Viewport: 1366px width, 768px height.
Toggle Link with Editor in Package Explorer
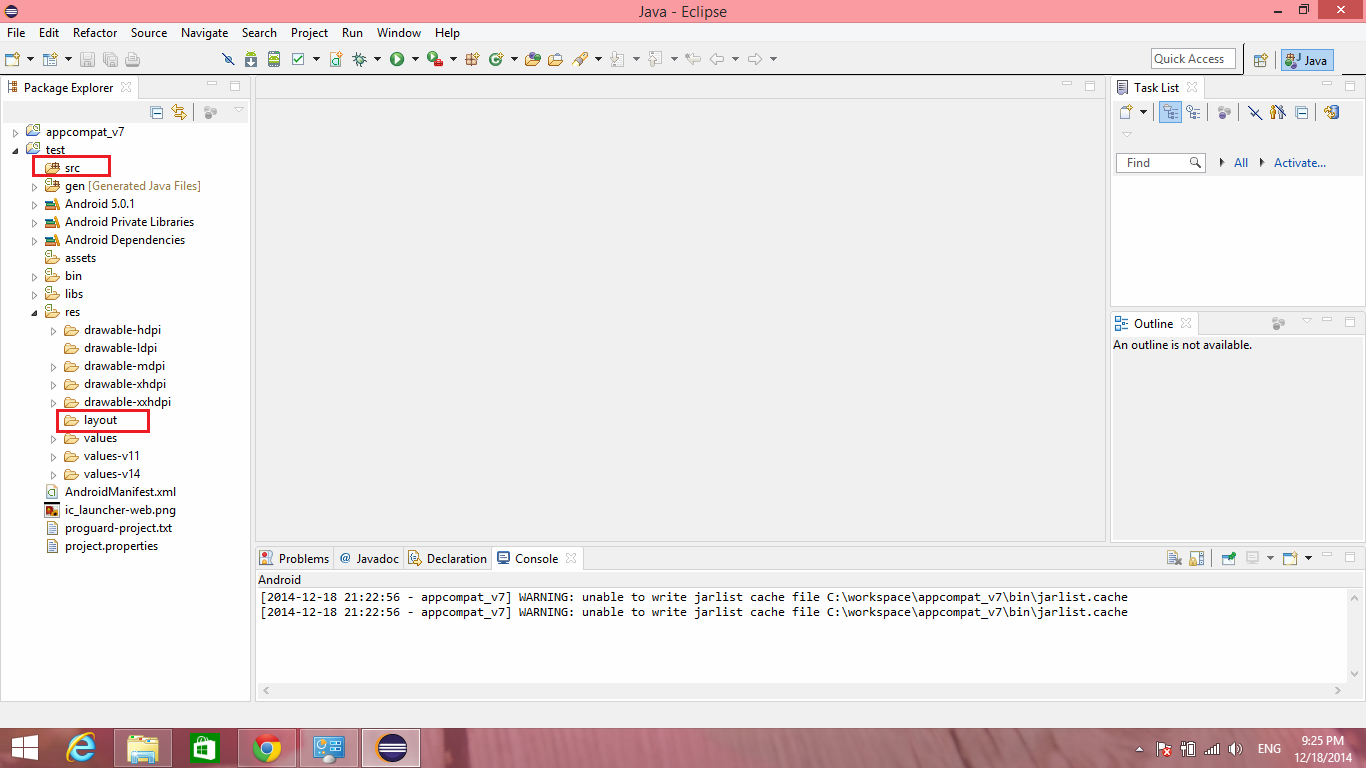[179, 112]
